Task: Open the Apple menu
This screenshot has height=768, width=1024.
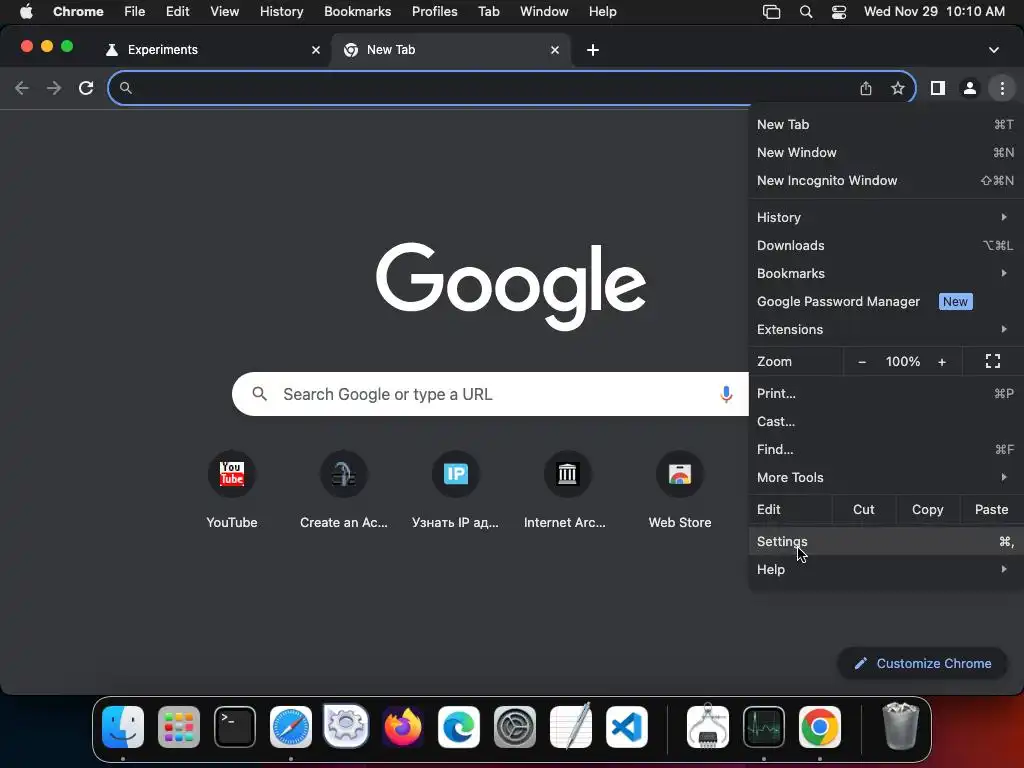Action: (26, 12)
